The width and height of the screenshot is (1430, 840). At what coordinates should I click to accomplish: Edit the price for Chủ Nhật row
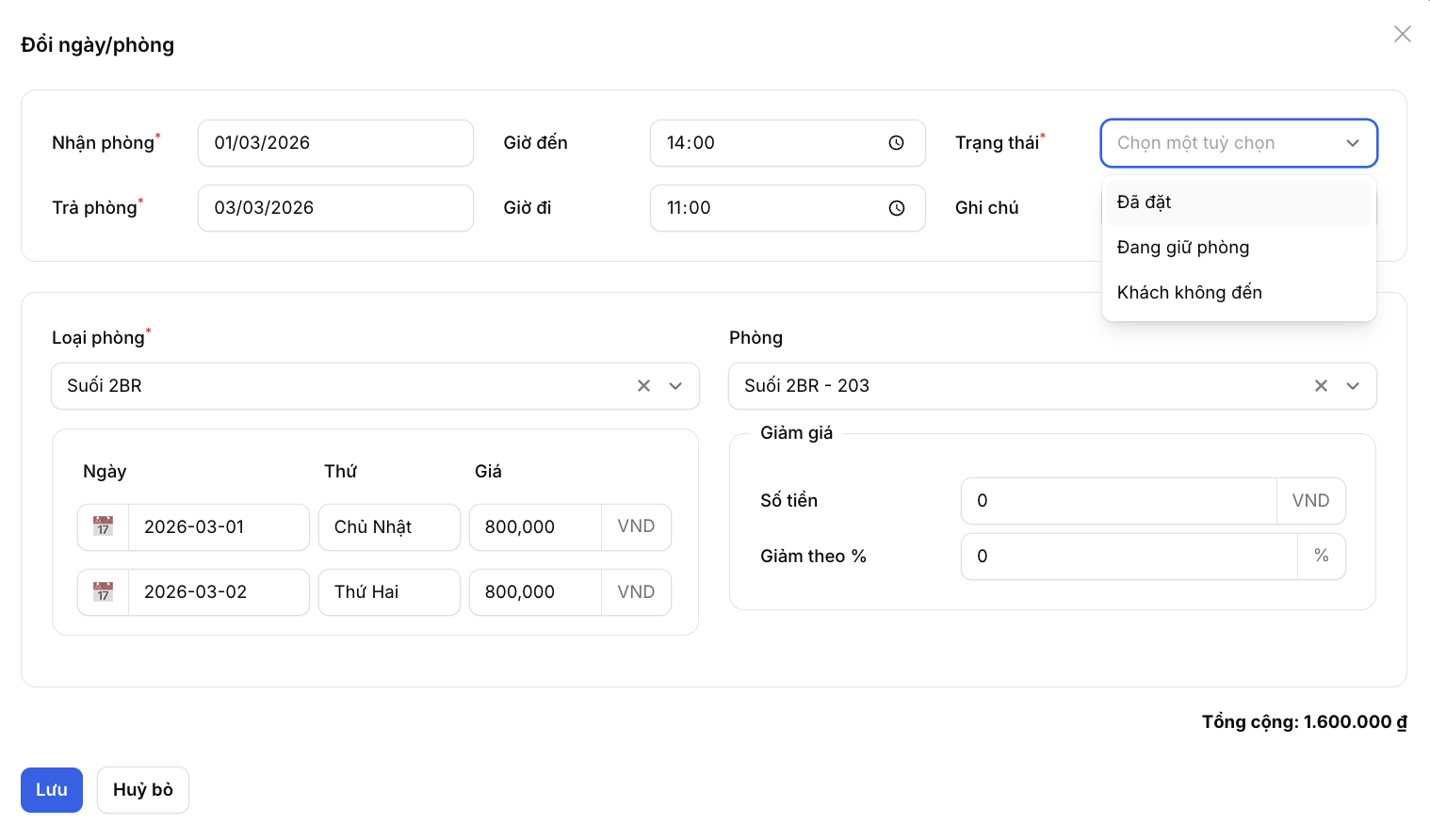click(534, 527)
